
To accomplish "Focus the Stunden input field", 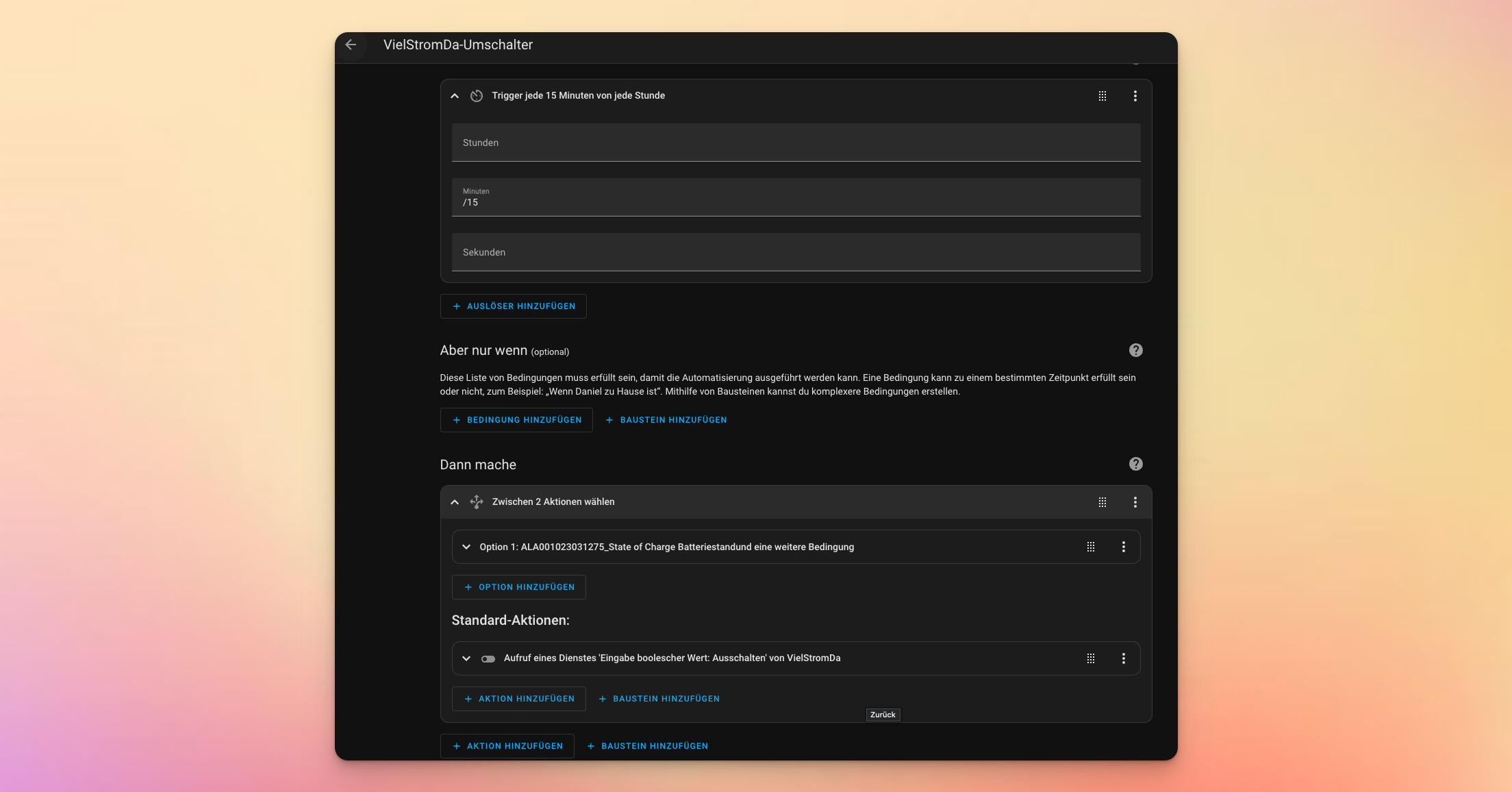I will click(796, 143).
